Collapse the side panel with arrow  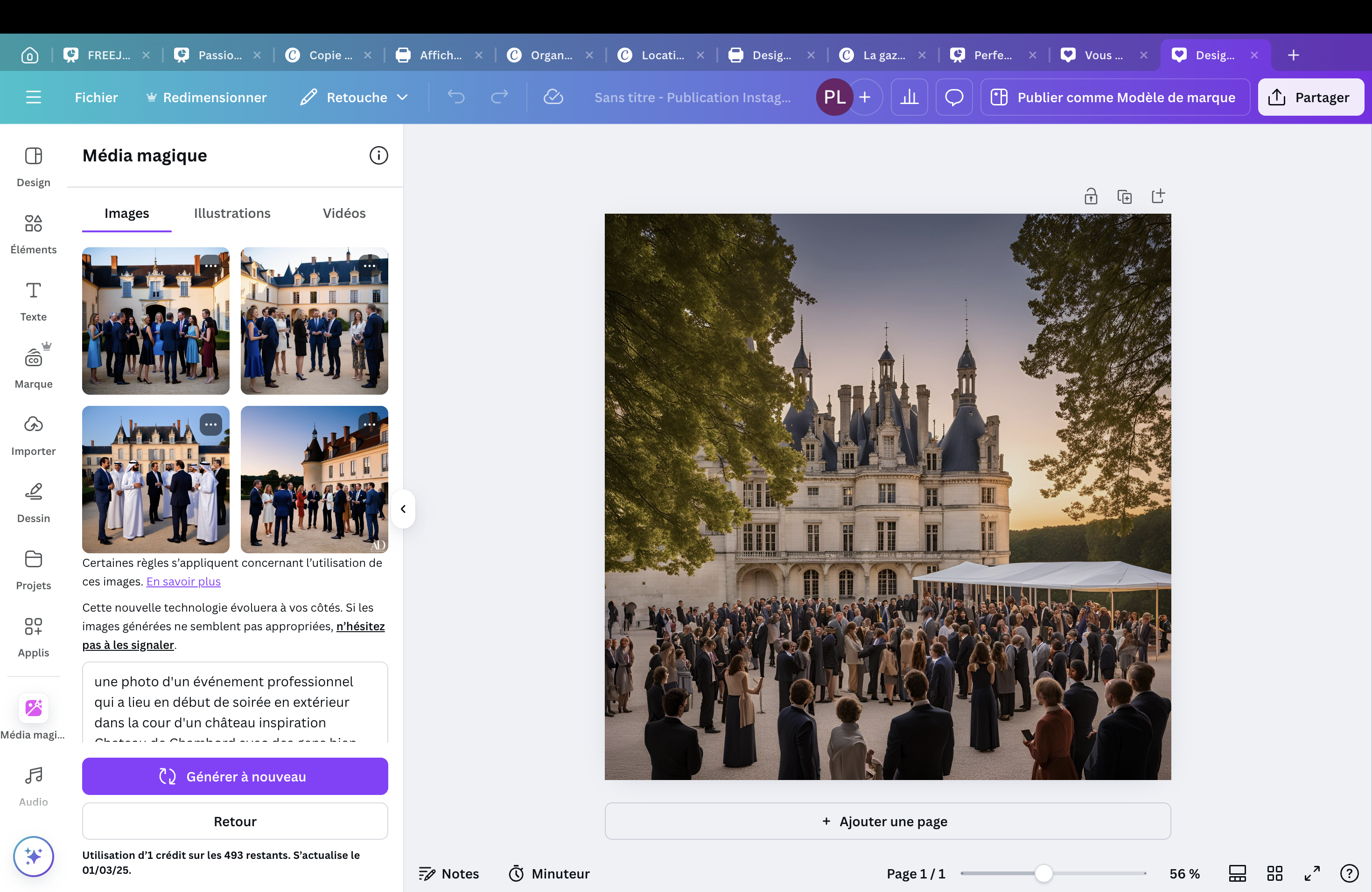pyautogui.click(x=403, y=509)
